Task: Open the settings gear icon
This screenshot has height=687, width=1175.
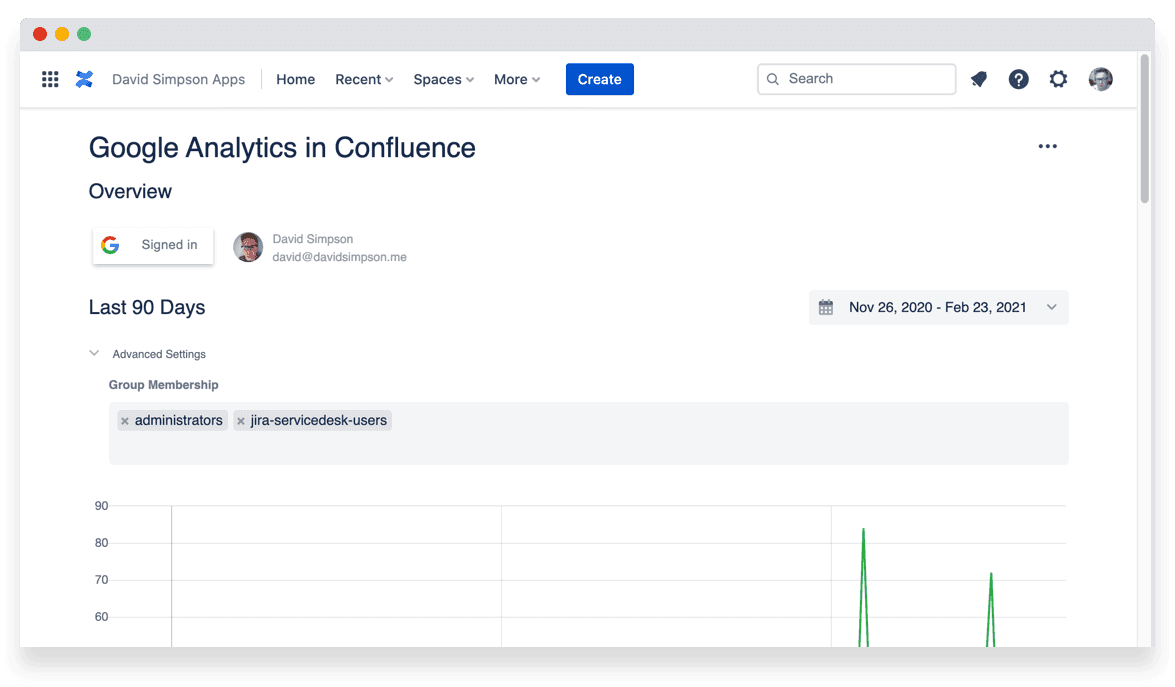Action: 1058,79
